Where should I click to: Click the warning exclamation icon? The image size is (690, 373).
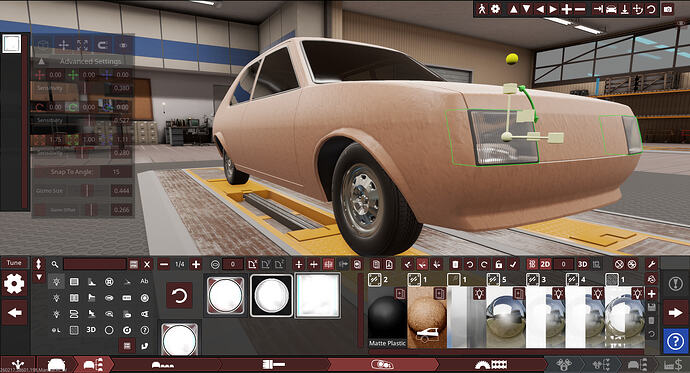(x=675, y=284)
